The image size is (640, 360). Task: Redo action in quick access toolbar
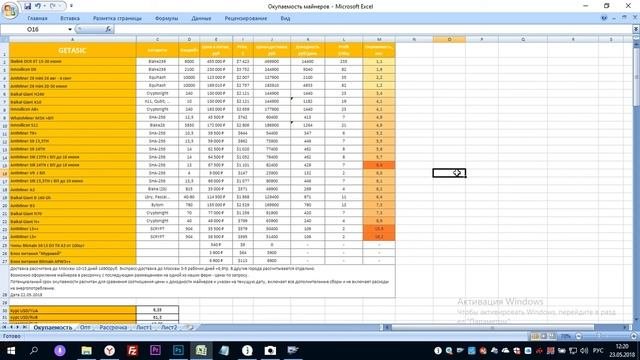(53, 6)
